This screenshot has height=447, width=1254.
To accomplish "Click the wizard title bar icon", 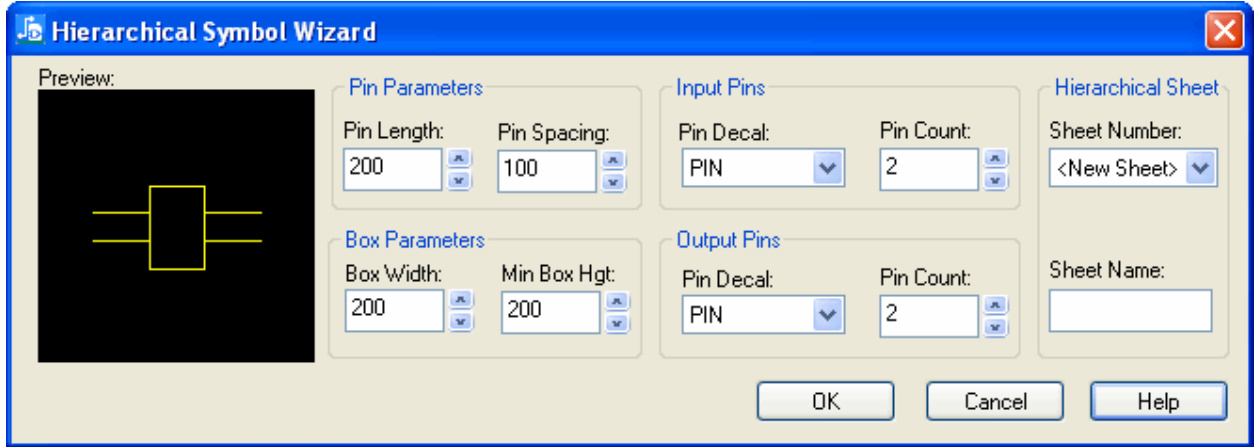I will 30,31.
